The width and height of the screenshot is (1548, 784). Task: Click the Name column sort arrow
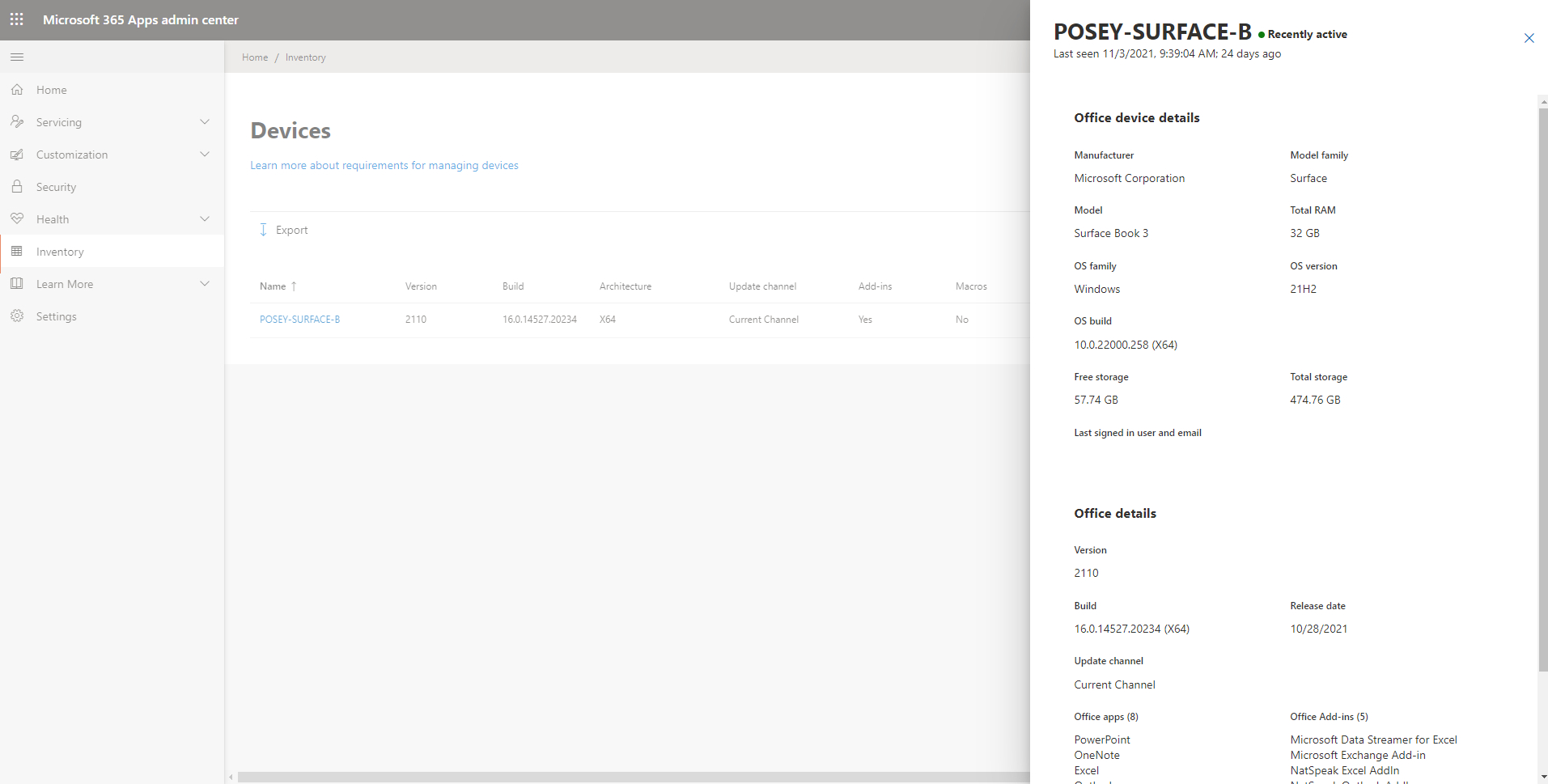click(x=294, y=286)
